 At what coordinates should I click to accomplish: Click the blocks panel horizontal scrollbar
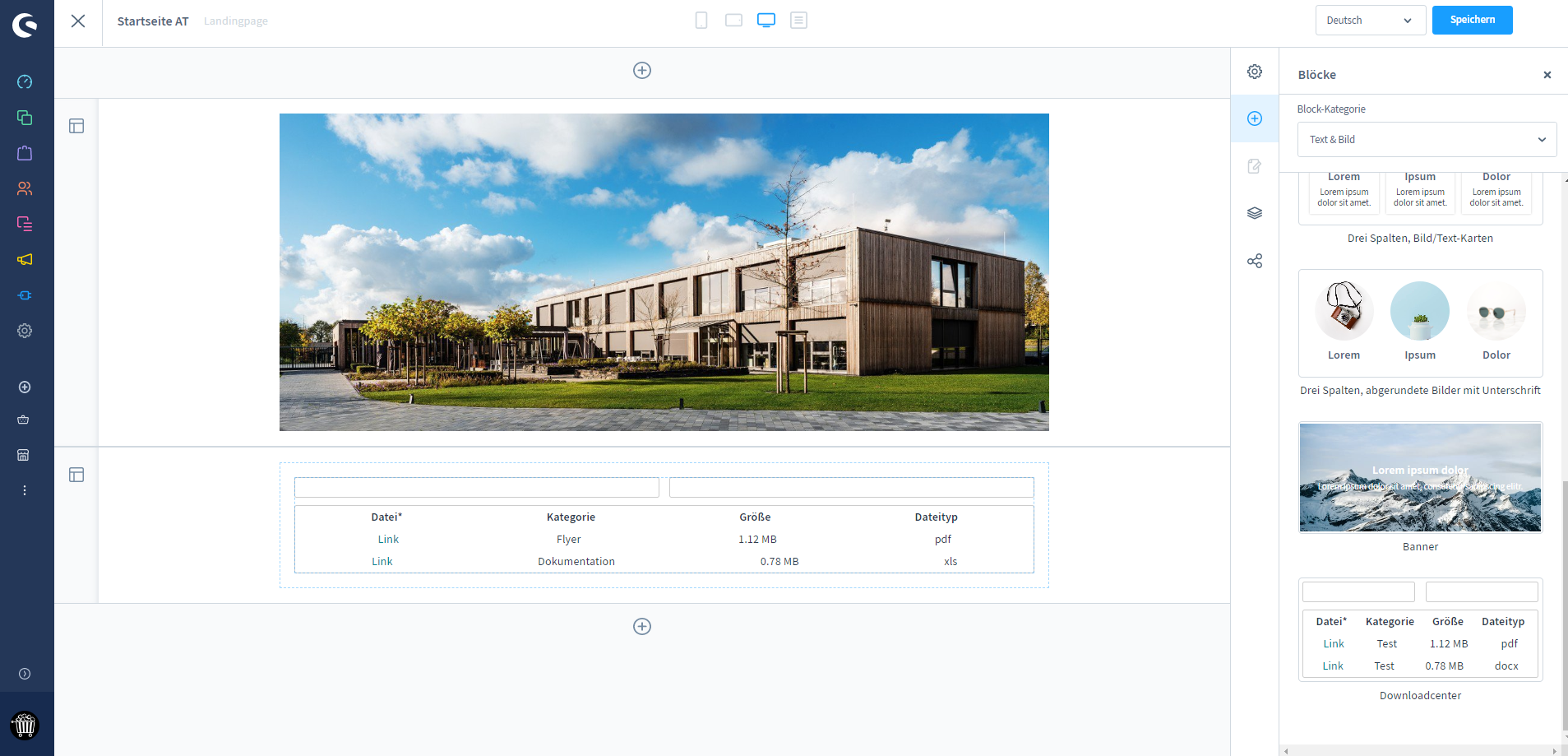point(1421,751)
